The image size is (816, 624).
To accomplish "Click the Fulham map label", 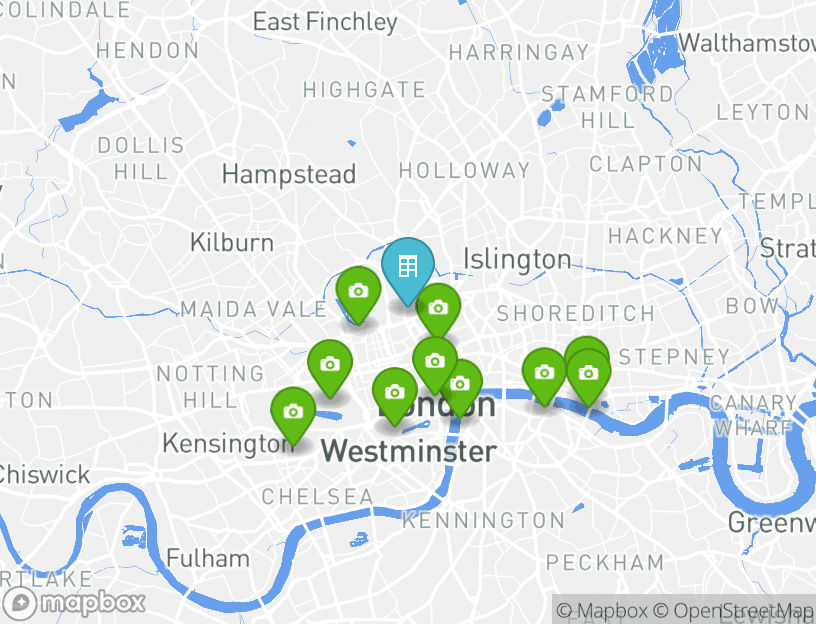I will (208, 558).
